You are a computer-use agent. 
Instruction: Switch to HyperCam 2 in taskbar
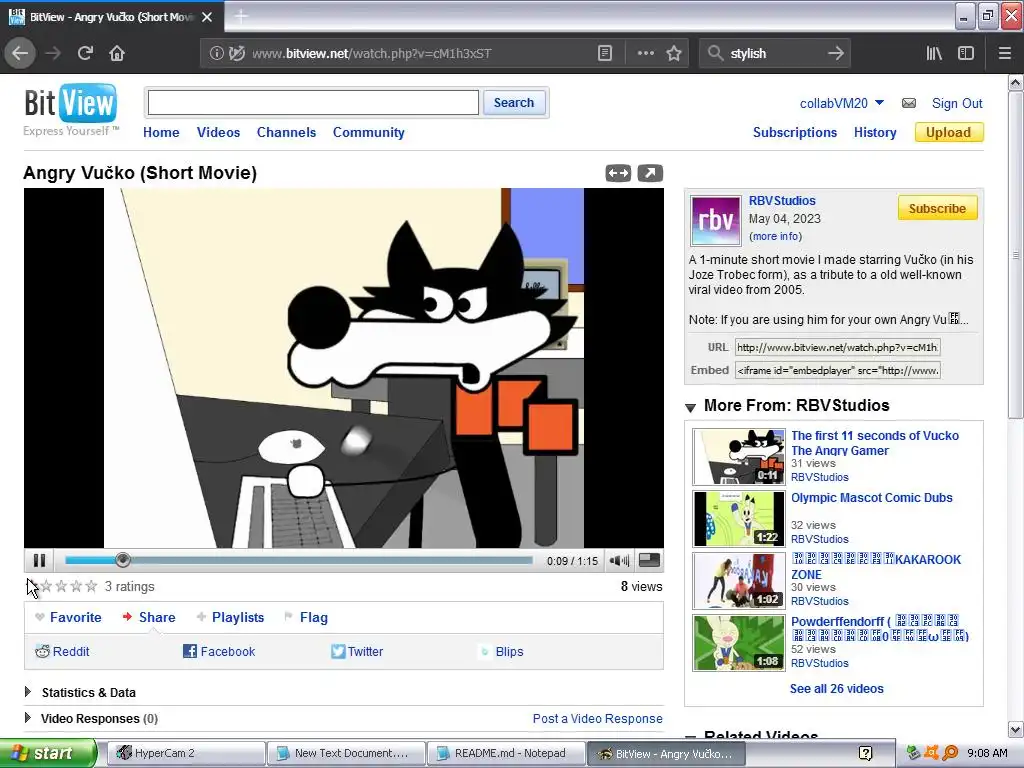click(186, 753)
